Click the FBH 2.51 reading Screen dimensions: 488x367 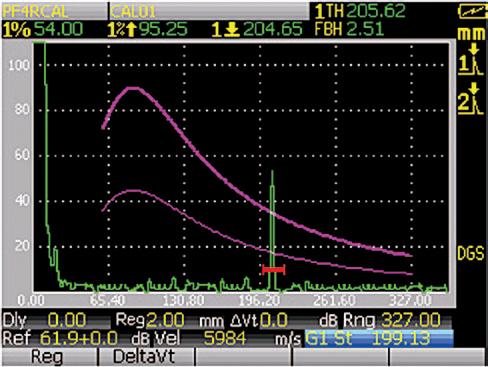pyautogui.click(x=349, y=29)
